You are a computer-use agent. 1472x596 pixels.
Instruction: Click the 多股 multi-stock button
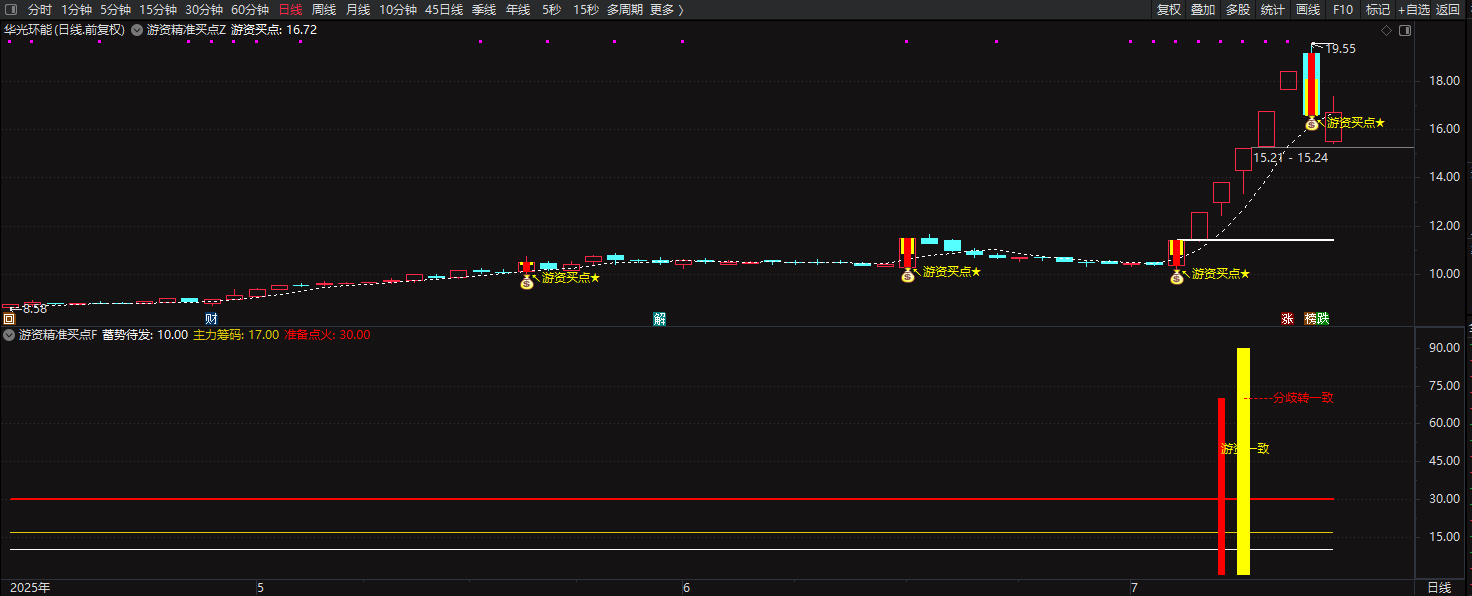click(1238, 10)
